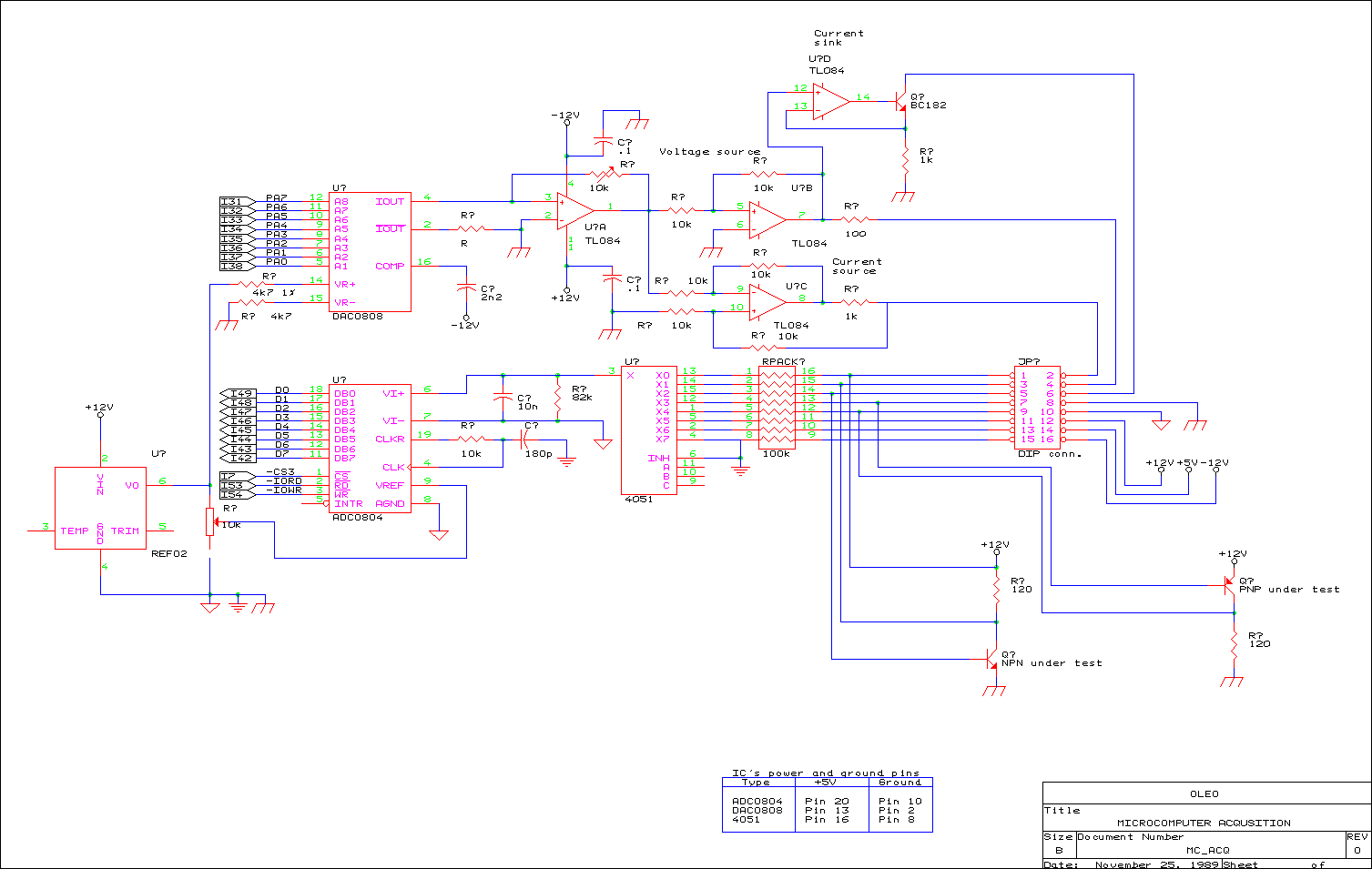Click the MC_ACQ document number
The image size is (1372, 869).
pyautogui.click(x=1207, y=850)
